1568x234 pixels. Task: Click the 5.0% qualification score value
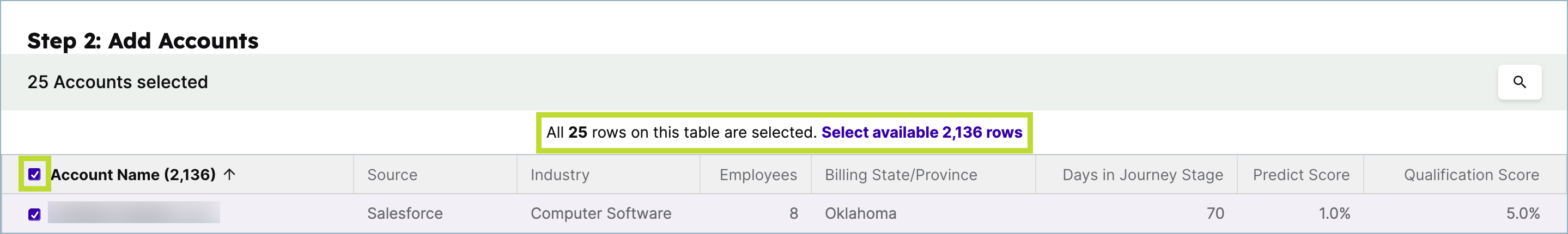pos(1522,213)
